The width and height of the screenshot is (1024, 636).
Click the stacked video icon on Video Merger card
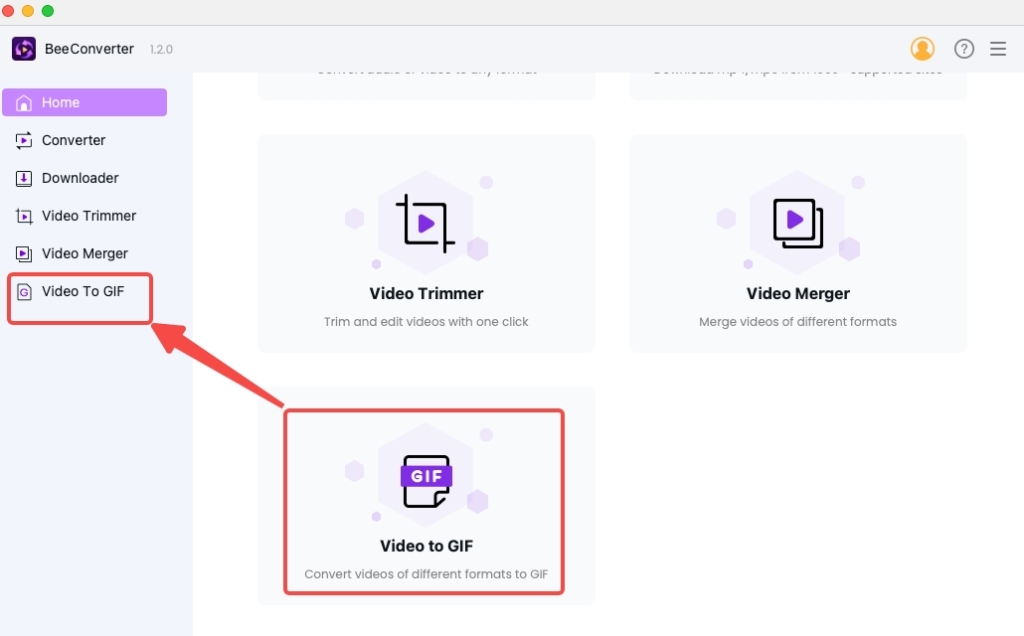tap(797, 221)
